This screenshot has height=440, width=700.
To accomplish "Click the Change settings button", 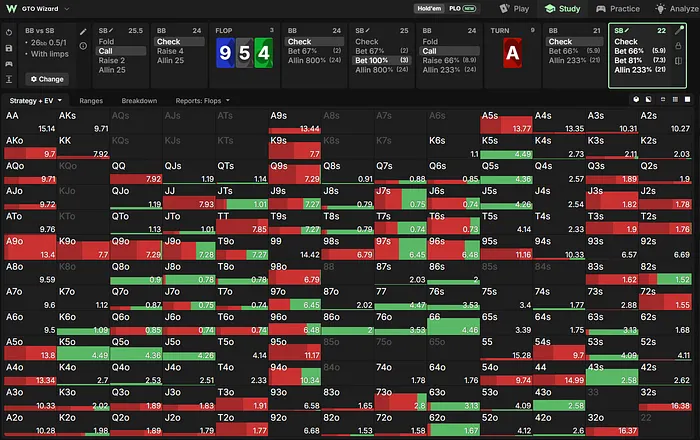I will (x=47, y=79).
